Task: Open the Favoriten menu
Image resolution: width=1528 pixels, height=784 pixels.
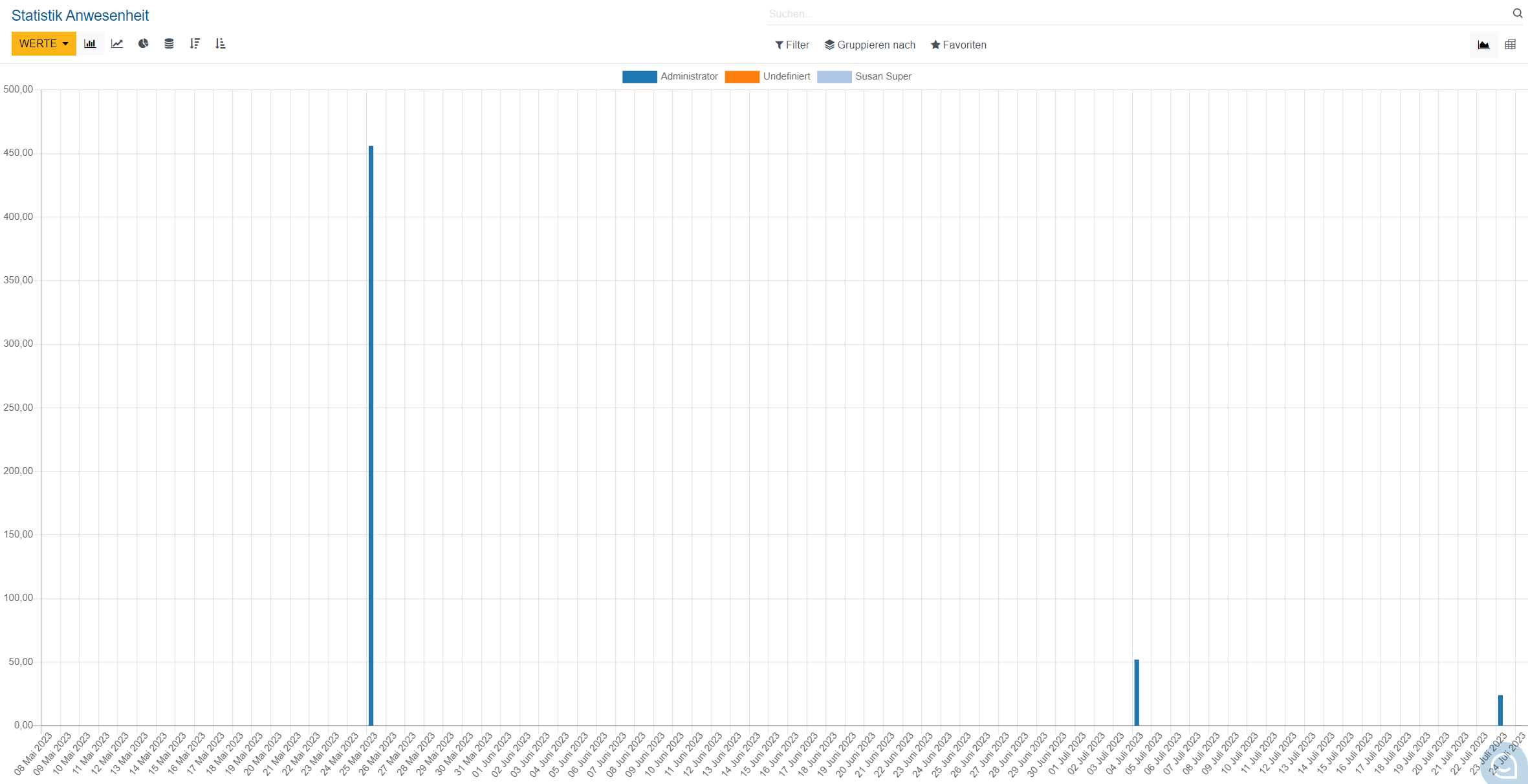Action: 958,45
